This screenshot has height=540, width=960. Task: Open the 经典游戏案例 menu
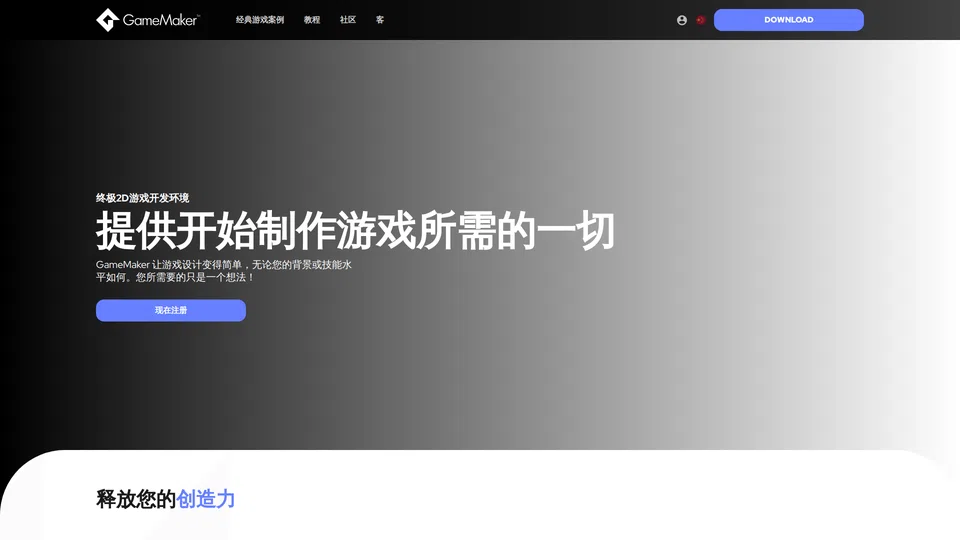[260, 20]
